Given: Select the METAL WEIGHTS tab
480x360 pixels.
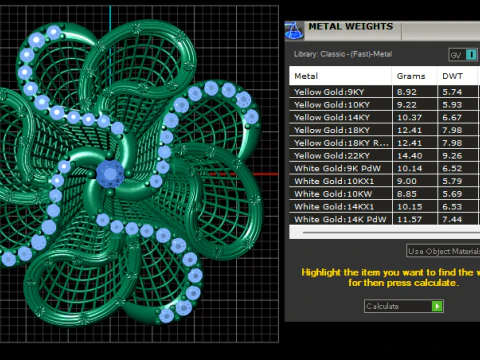Looking at the screenshot, I should (x=351, y=27).
